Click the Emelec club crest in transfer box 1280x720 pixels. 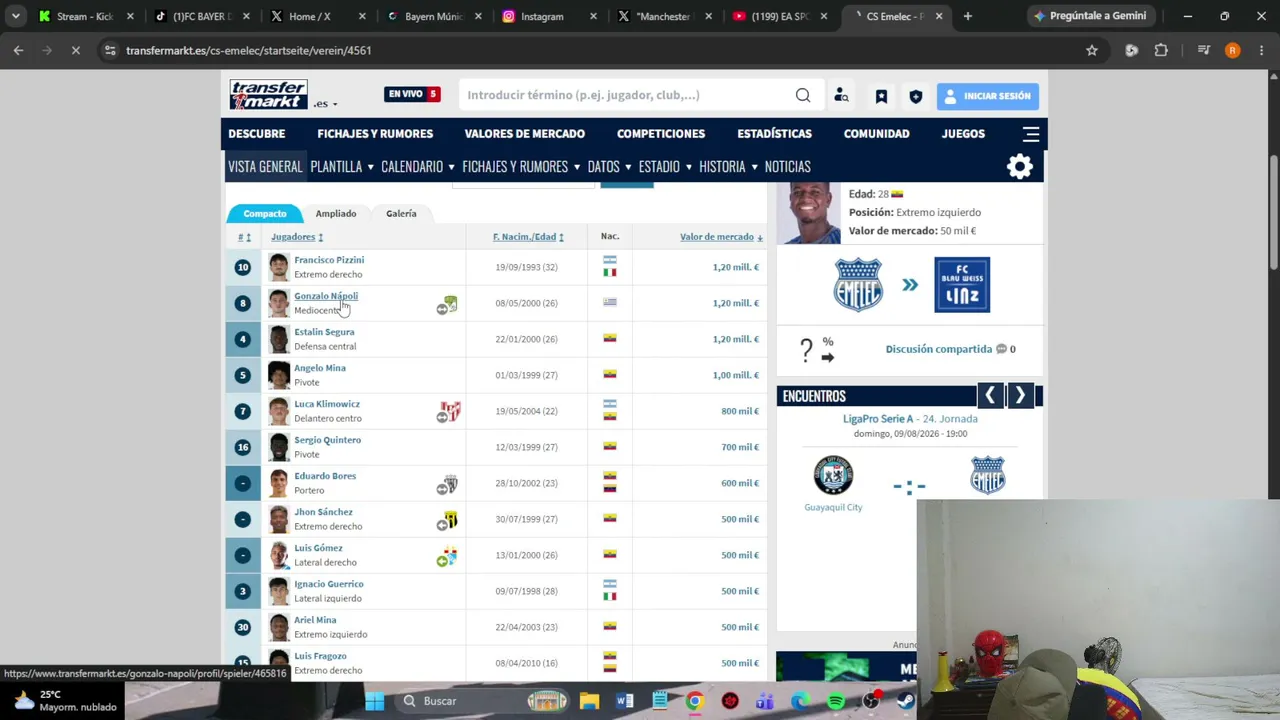[x=858, y=285]
